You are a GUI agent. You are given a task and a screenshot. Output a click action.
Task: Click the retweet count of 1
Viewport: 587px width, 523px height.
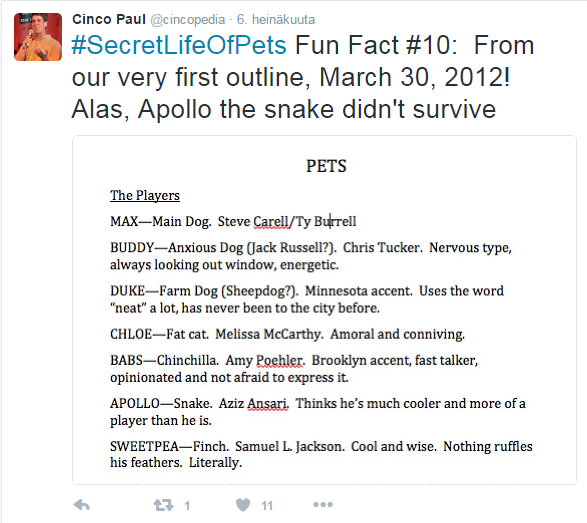(x=187, y=506)
